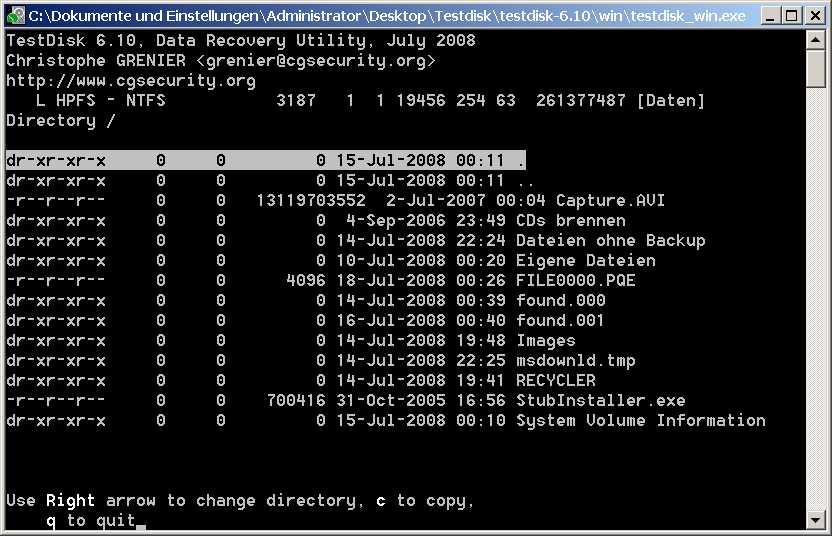
Task: Click the vertical scrollbar thumb
Action: 816,68
